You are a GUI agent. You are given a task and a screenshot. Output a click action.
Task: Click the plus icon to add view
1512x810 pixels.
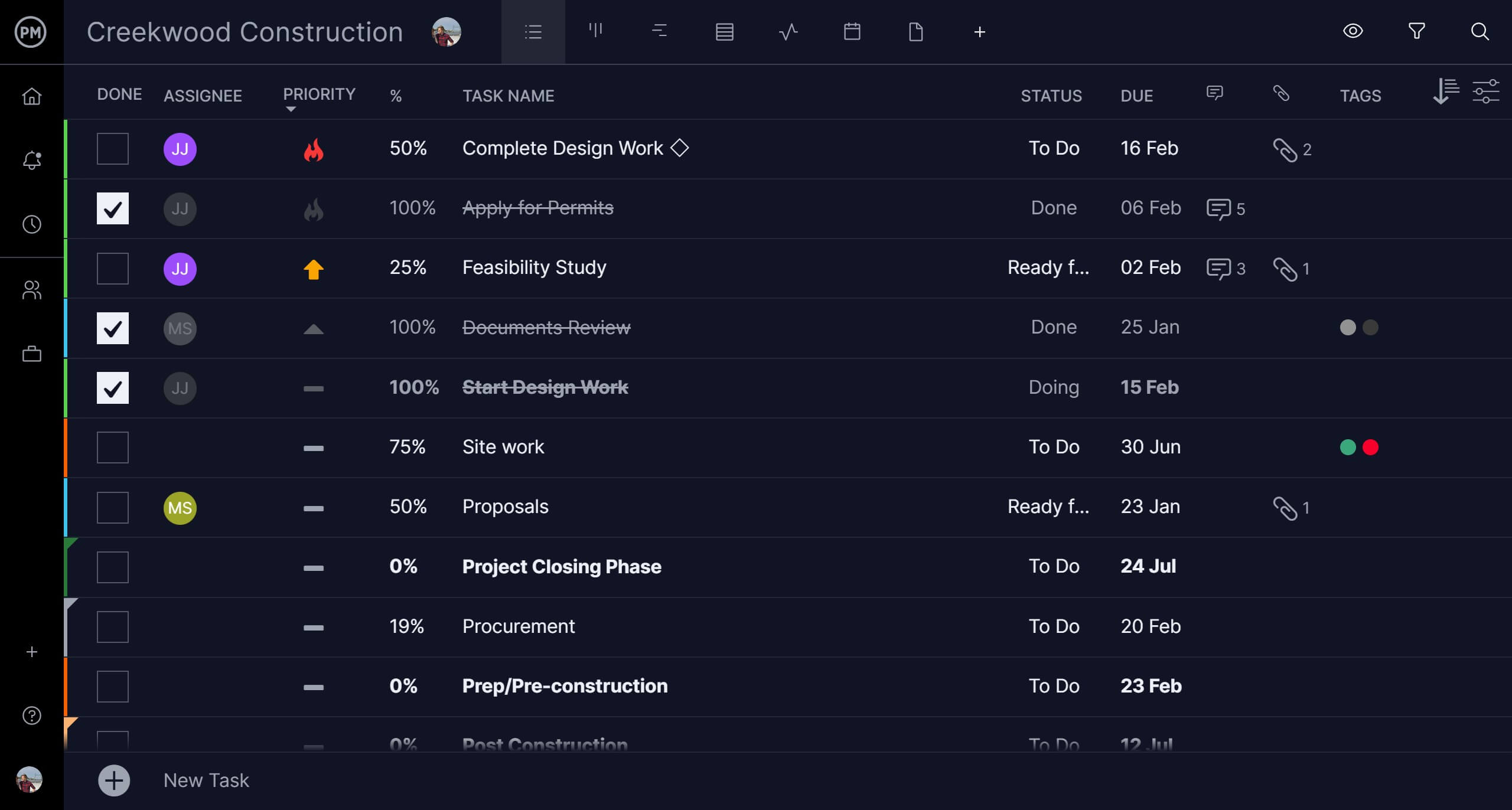coord(980,32)
